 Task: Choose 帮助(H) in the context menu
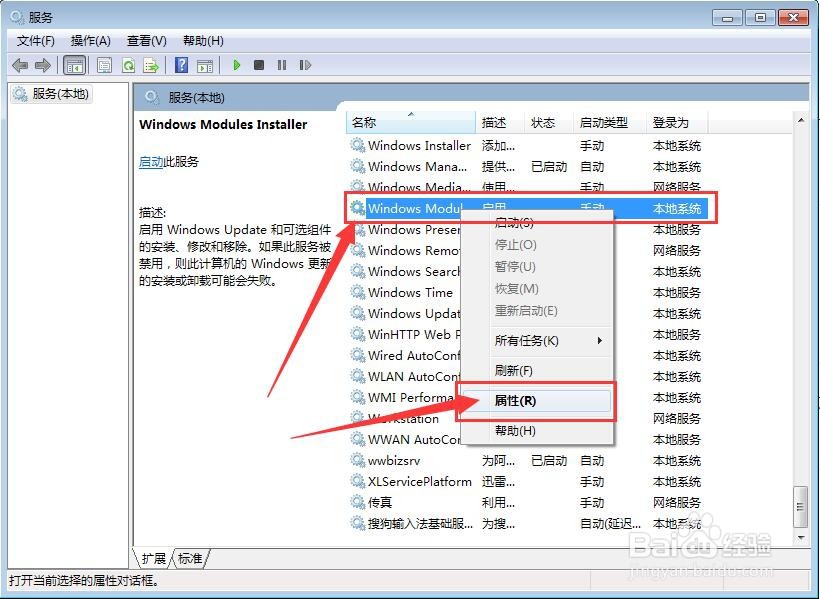tap(537, 431)
